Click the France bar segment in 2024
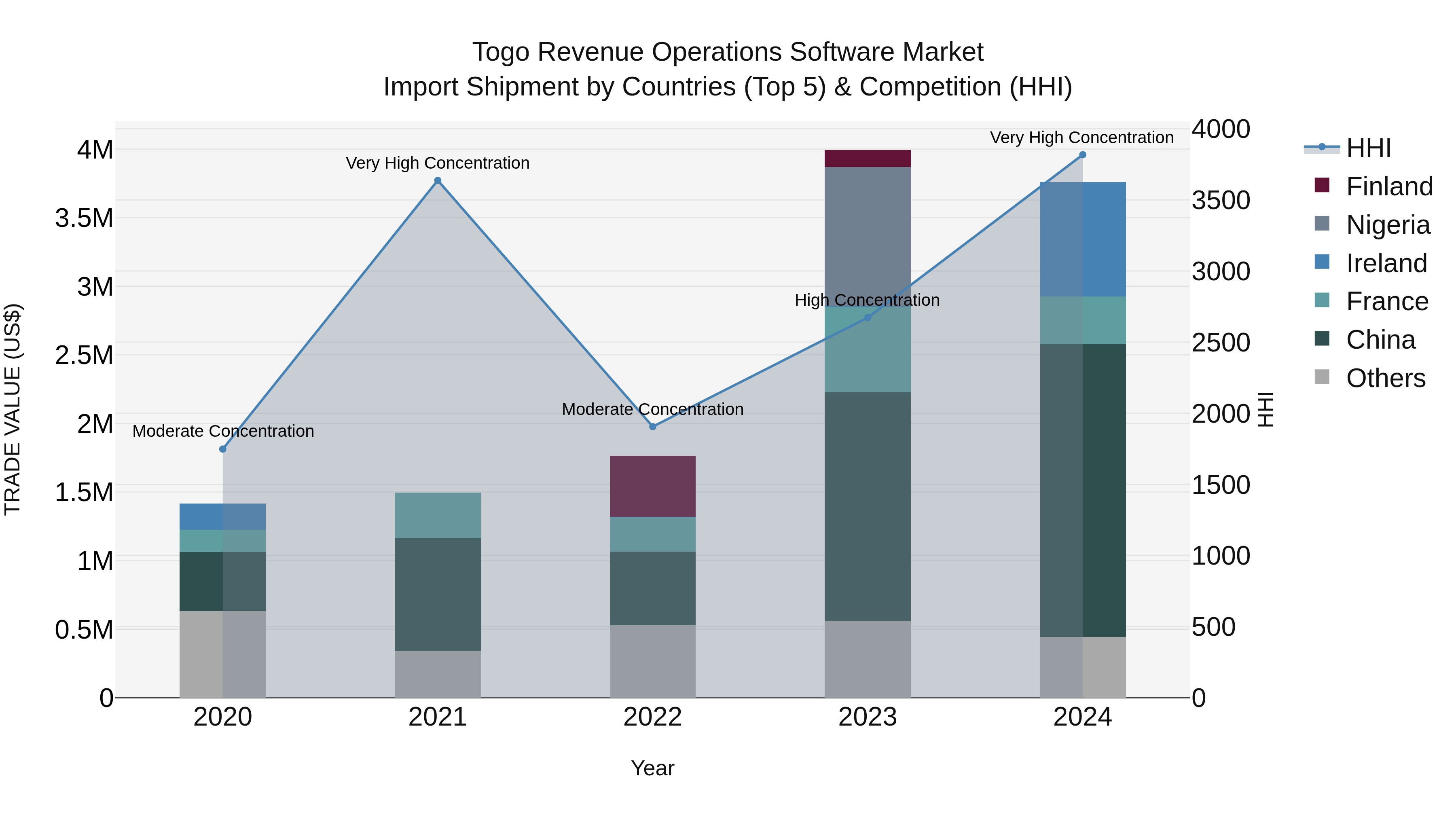This screenshot has width=1456, height=819. 1083,320
